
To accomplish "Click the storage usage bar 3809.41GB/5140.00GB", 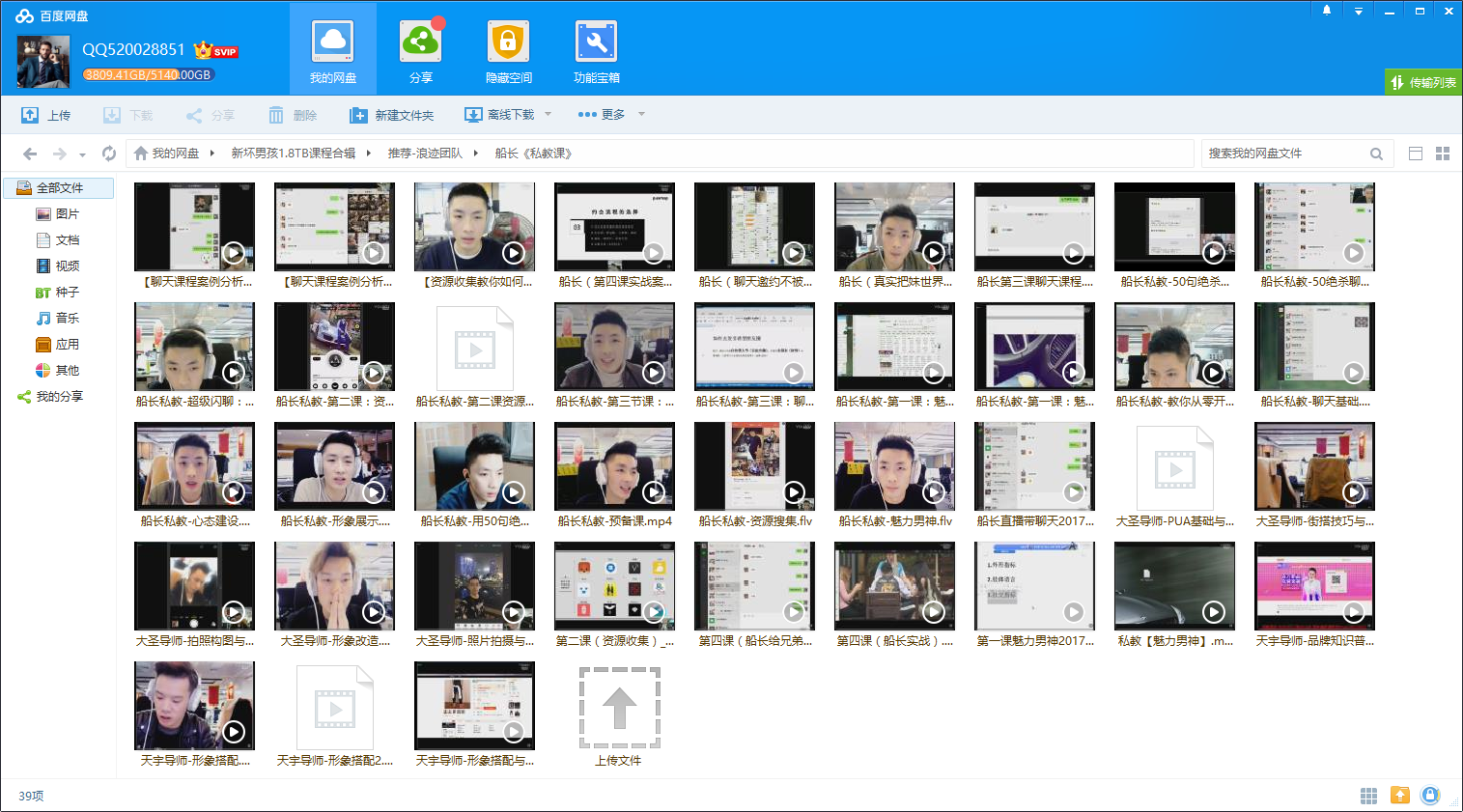I will pyautogui.click(x=148, y=74).
